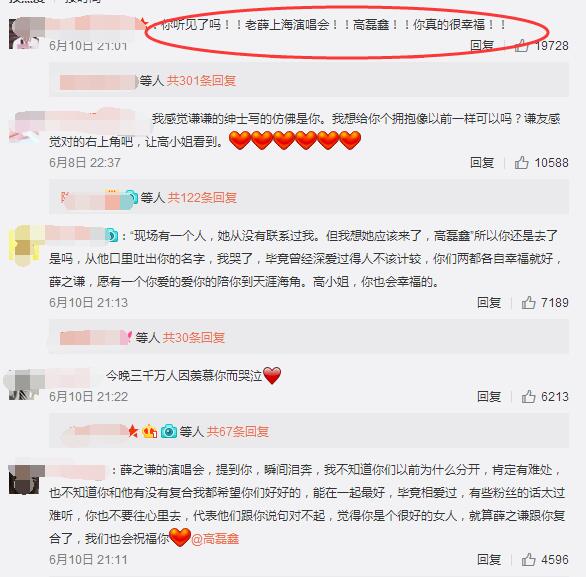The height and width of the screenshot is (577, 586).
Task: Like the comment showing 7189 likes
Action: tap(528, 302)
